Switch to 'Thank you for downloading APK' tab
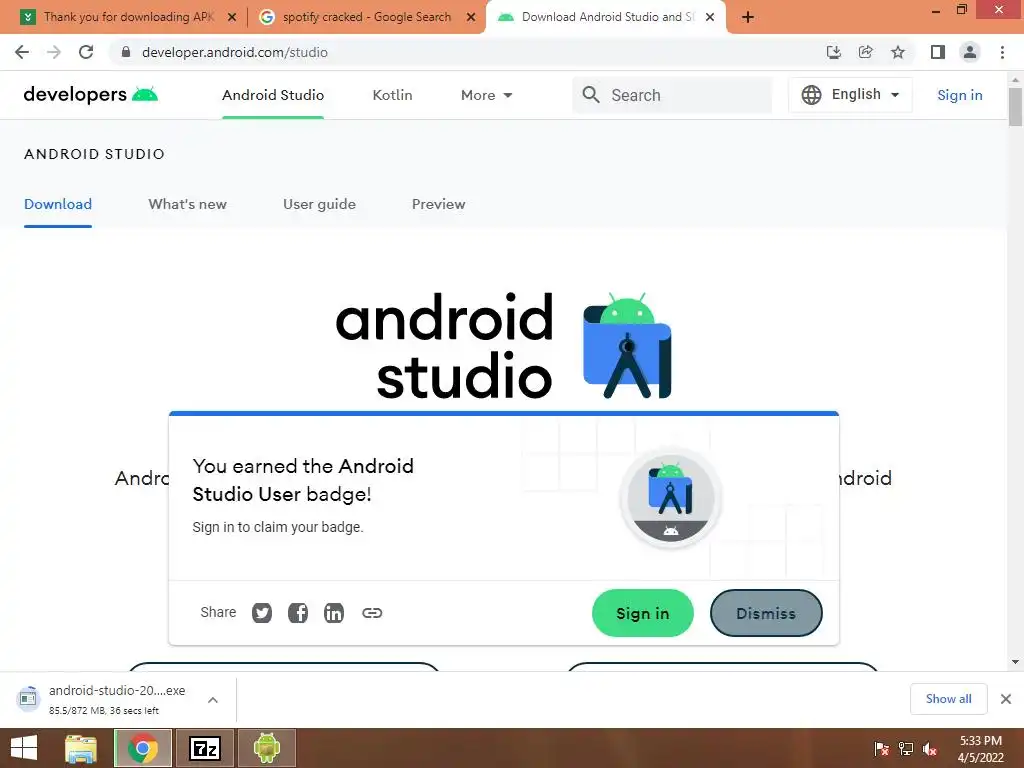This screenshot has height=768, width=1024. click(x=128, y=17)
